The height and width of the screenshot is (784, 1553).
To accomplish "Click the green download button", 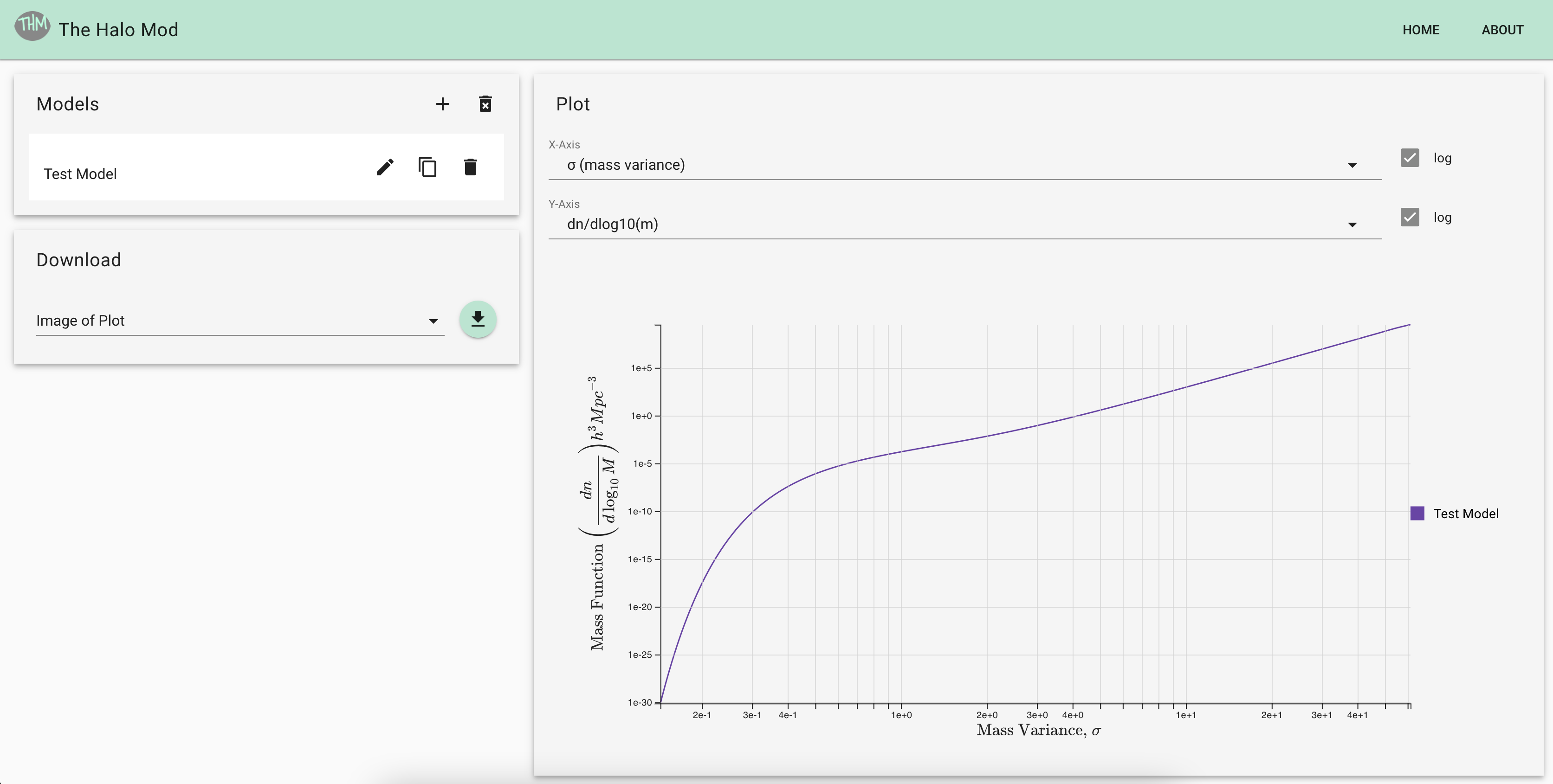I will [478, 319].
